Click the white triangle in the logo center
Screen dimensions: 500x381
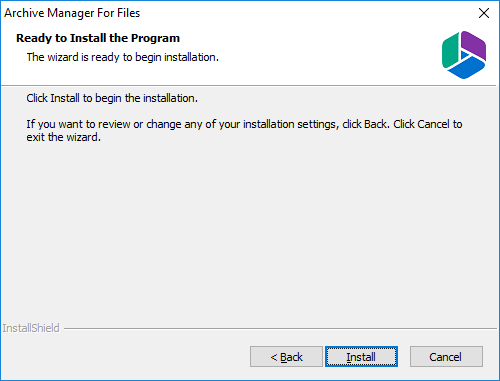pyautogui.click(x=464, y=55)
